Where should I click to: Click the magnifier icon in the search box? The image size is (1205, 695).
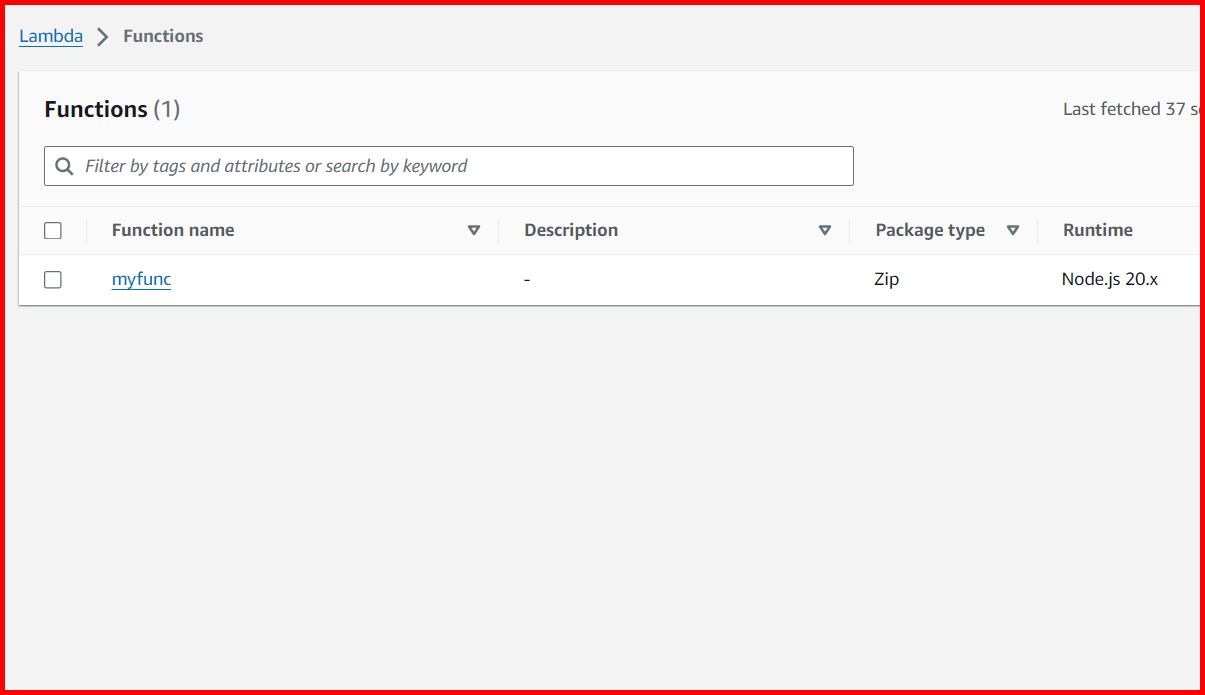point(65,165)
